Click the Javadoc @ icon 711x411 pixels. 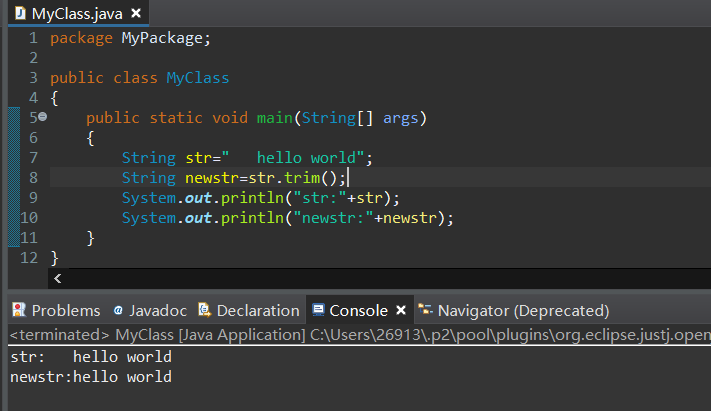118,310
